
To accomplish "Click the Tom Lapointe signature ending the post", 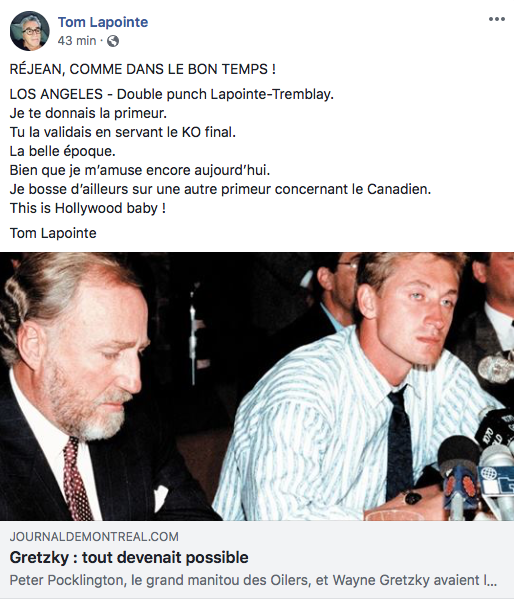I will (x=53, y=233).
